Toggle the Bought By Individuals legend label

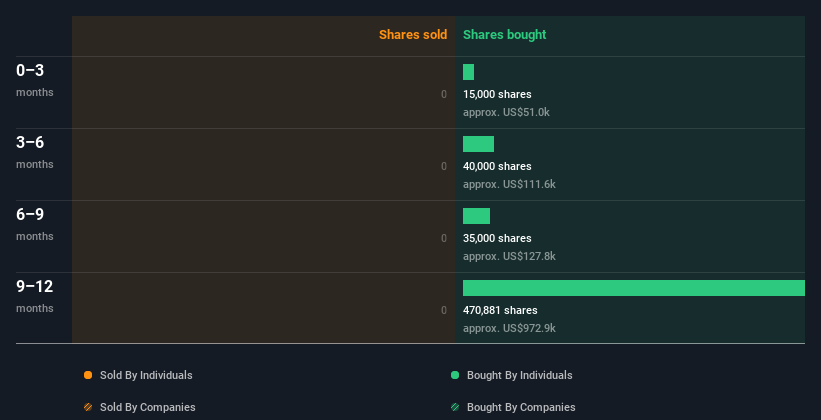(x=519, y=375)
